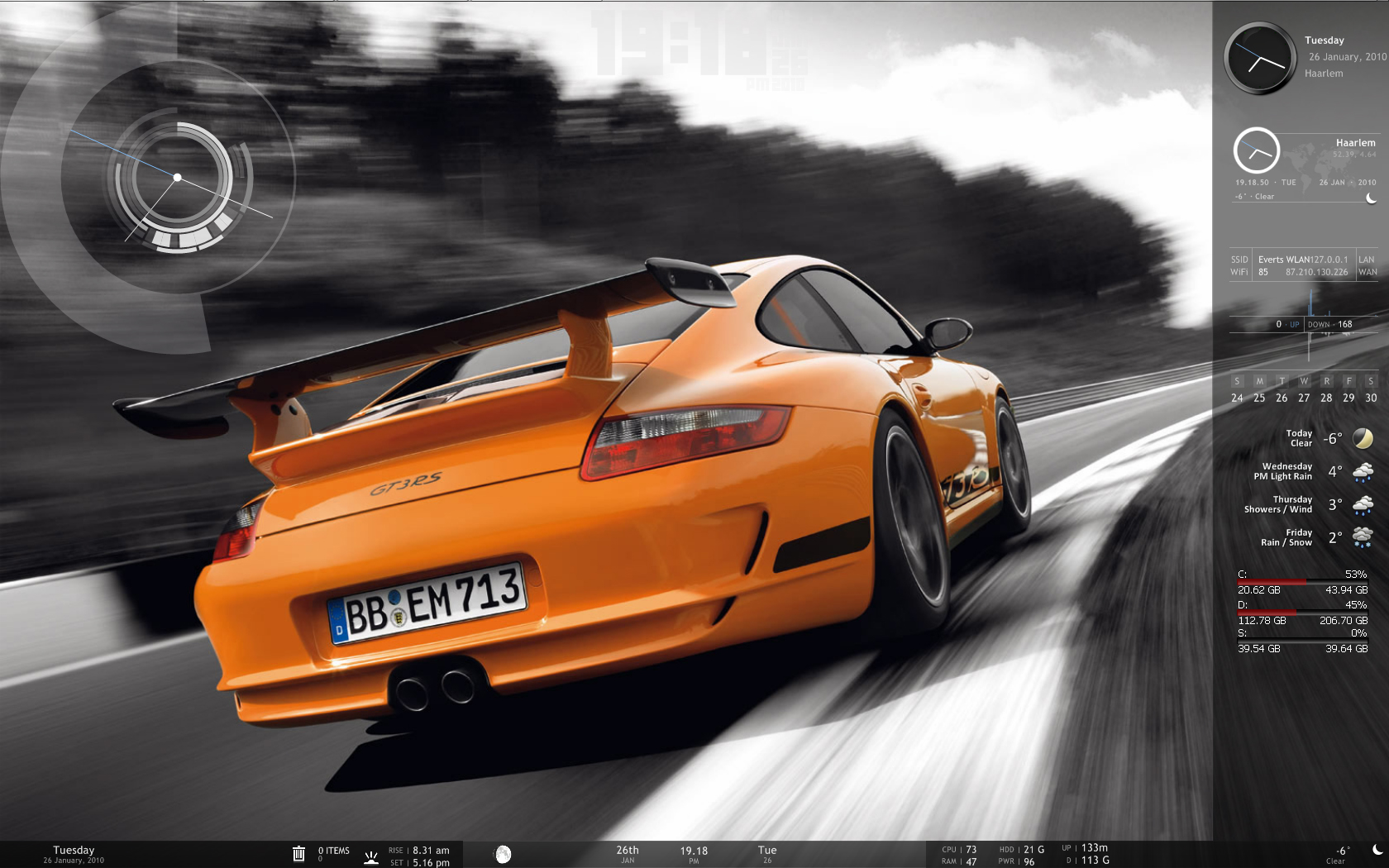This screenshot has width=1389, height=868.
Task: Click the "19.18.50" time in Haarlem widget
Action: click(x=1252, y=183)
